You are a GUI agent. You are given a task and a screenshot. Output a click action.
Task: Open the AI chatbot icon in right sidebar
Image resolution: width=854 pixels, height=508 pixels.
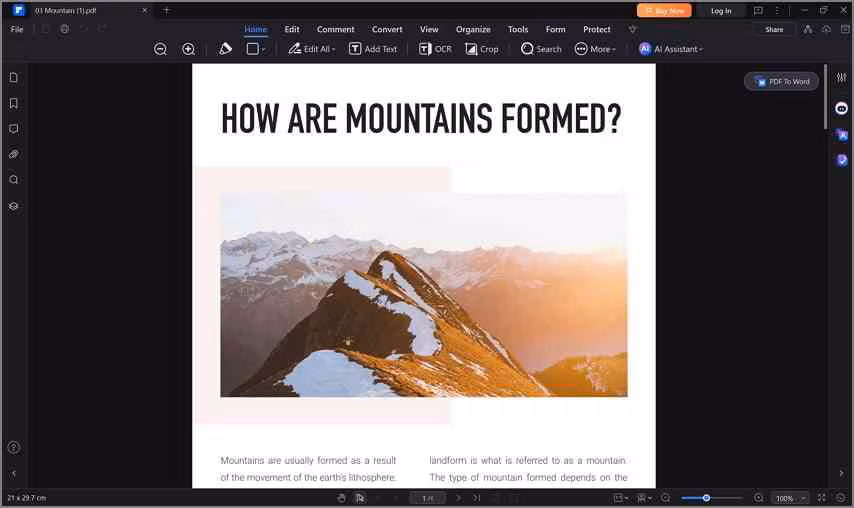(x=841, y=108)
